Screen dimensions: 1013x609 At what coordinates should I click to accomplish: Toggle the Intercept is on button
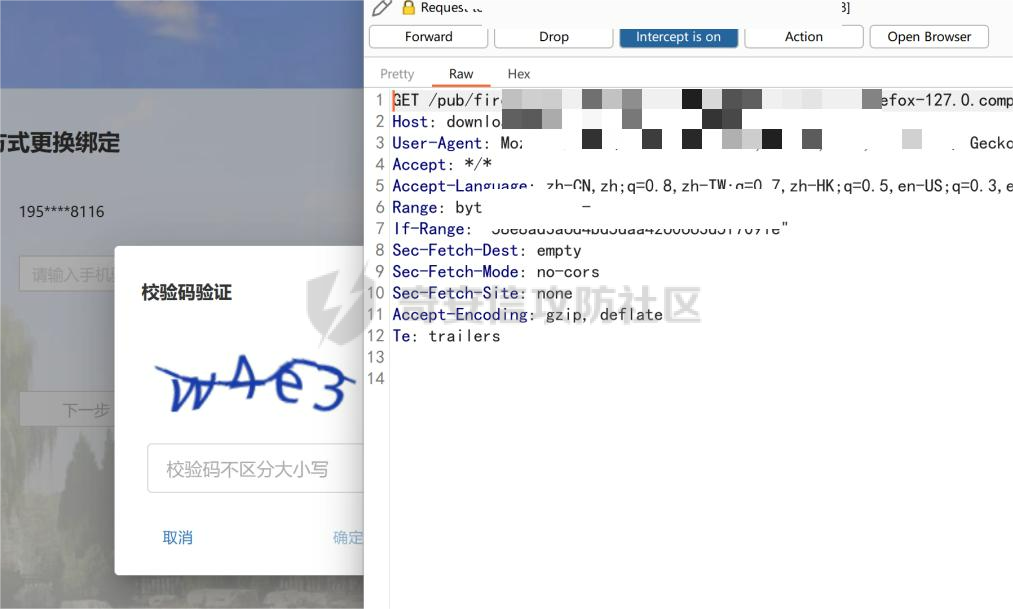click(x=678, y=37)
